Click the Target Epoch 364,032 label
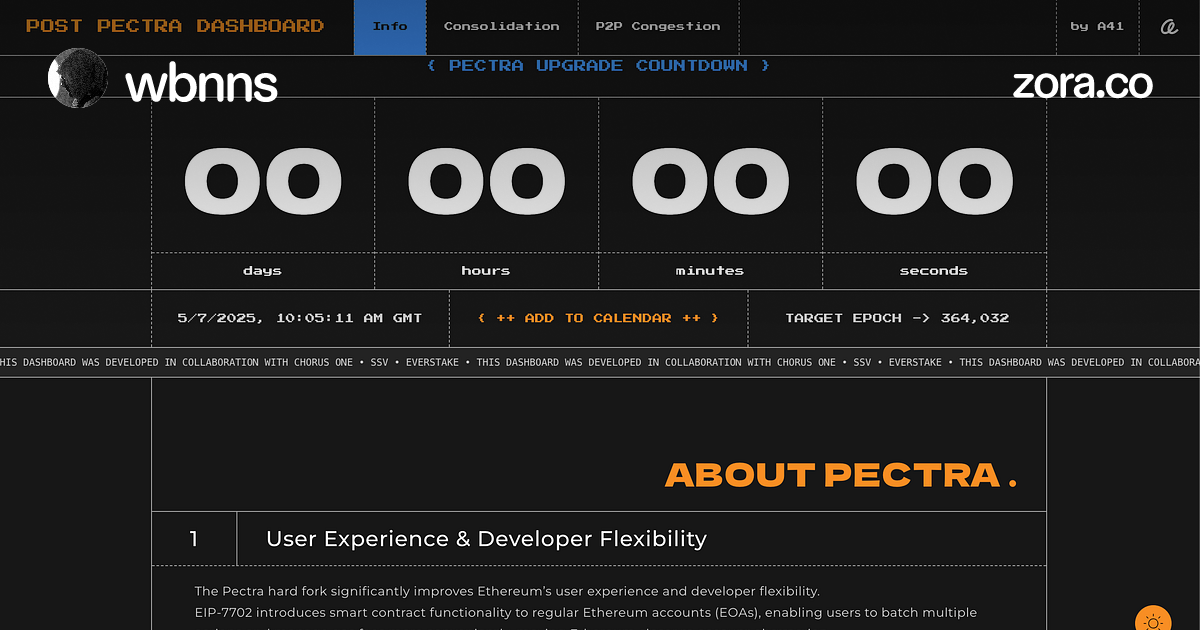The width and height of the screenshot is (1200, 630). point(896,318)
